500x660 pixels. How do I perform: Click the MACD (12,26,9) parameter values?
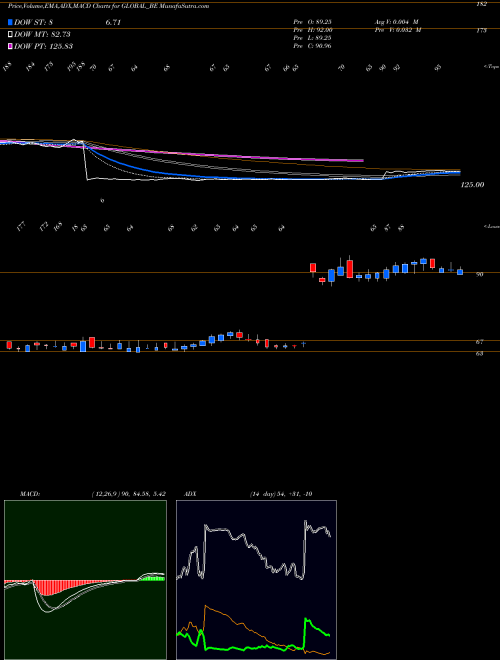(129, 494)
